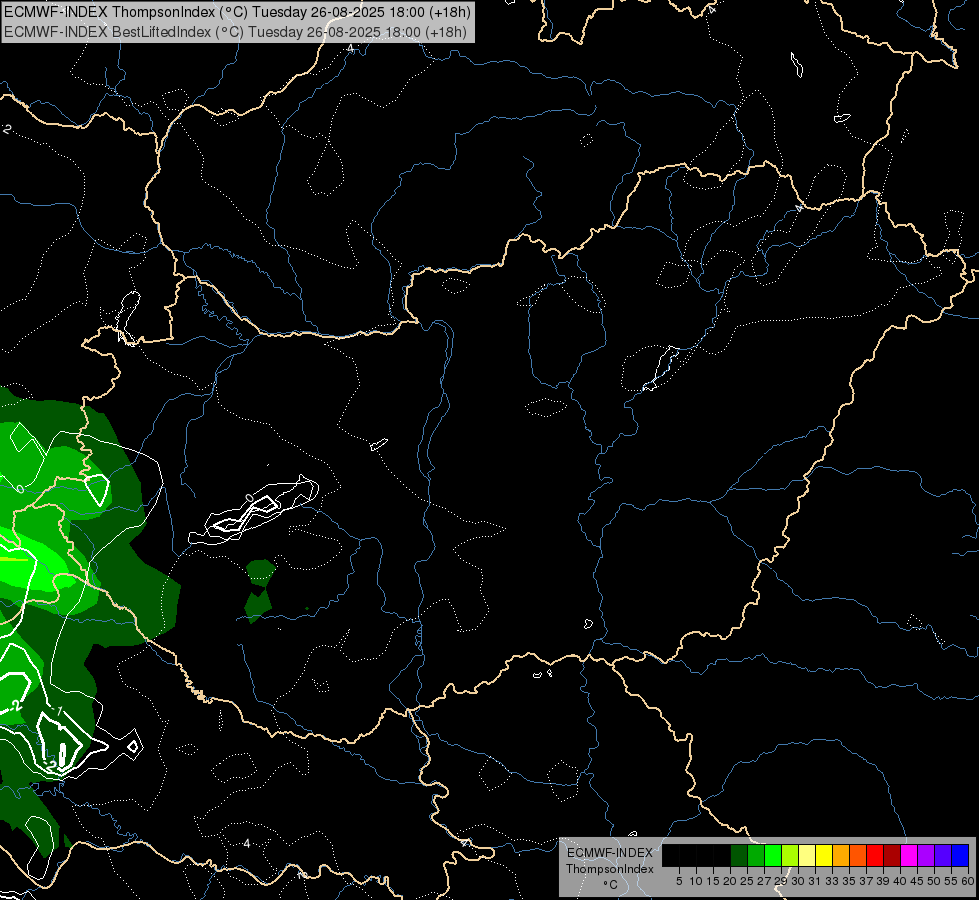Image resolution: width=979 pixels, height=900 pixels.
Task: Click the legend tick label '5'
Action: (x=679, y=881)
